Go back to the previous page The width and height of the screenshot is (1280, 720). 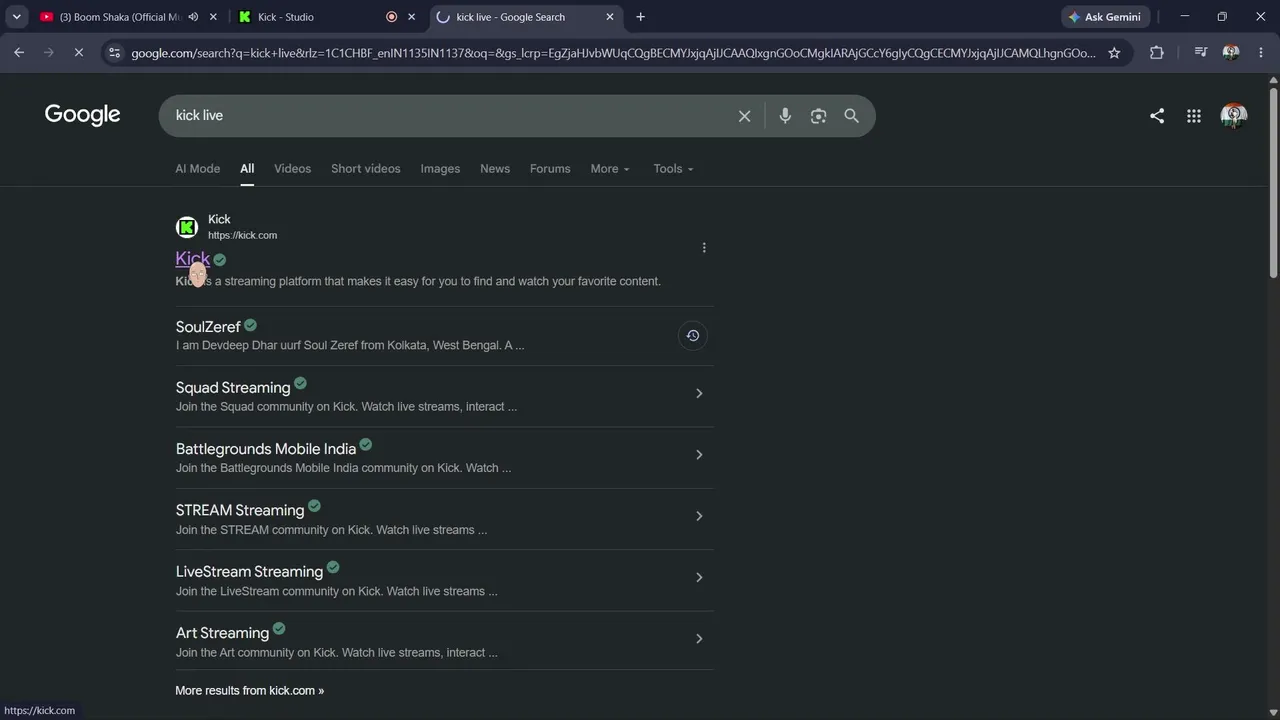[x=19, y=53]
